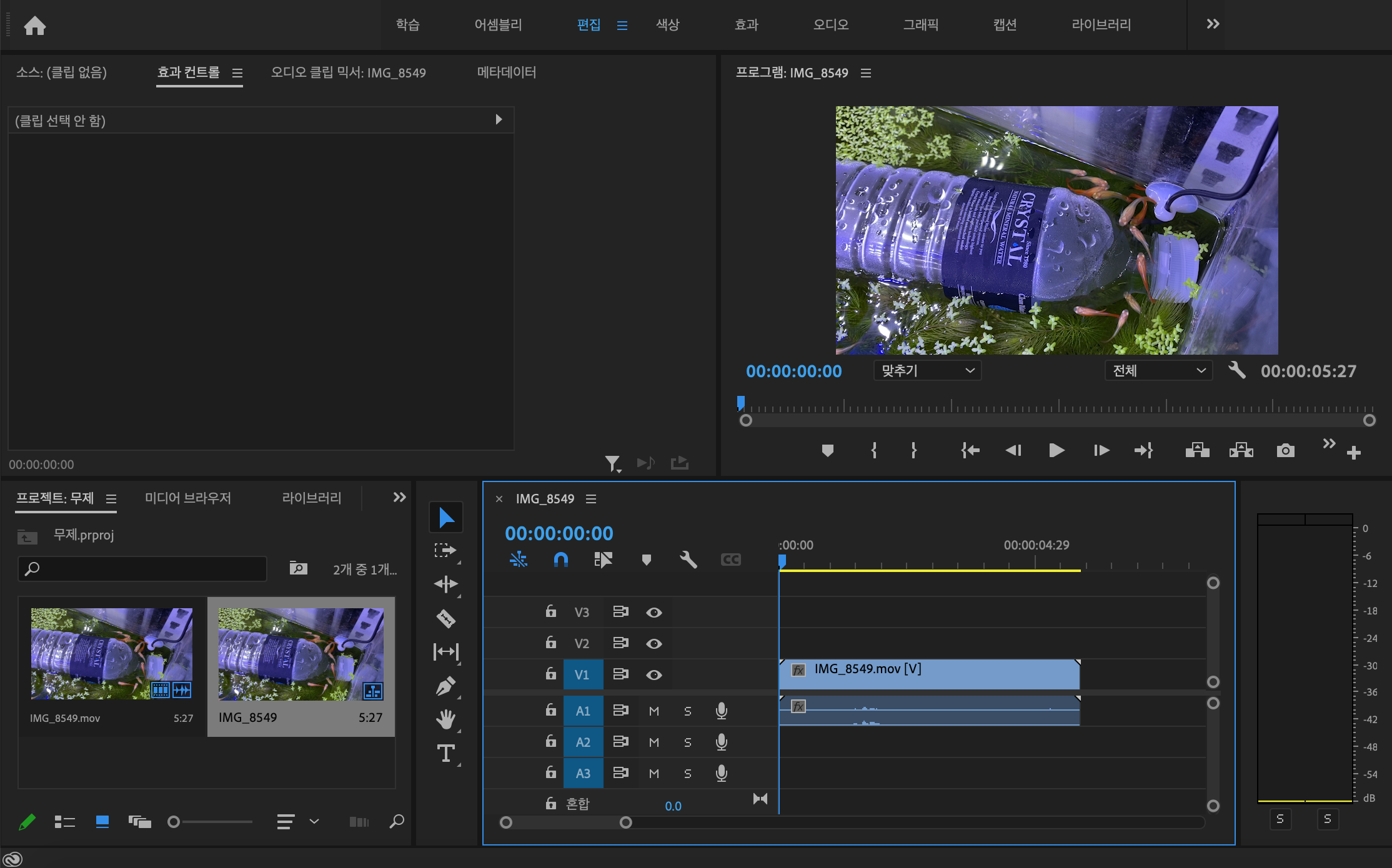Select the Pen tool
Image resolution: width=1392 pixels, height=868 pixels.
coord(445,686)
